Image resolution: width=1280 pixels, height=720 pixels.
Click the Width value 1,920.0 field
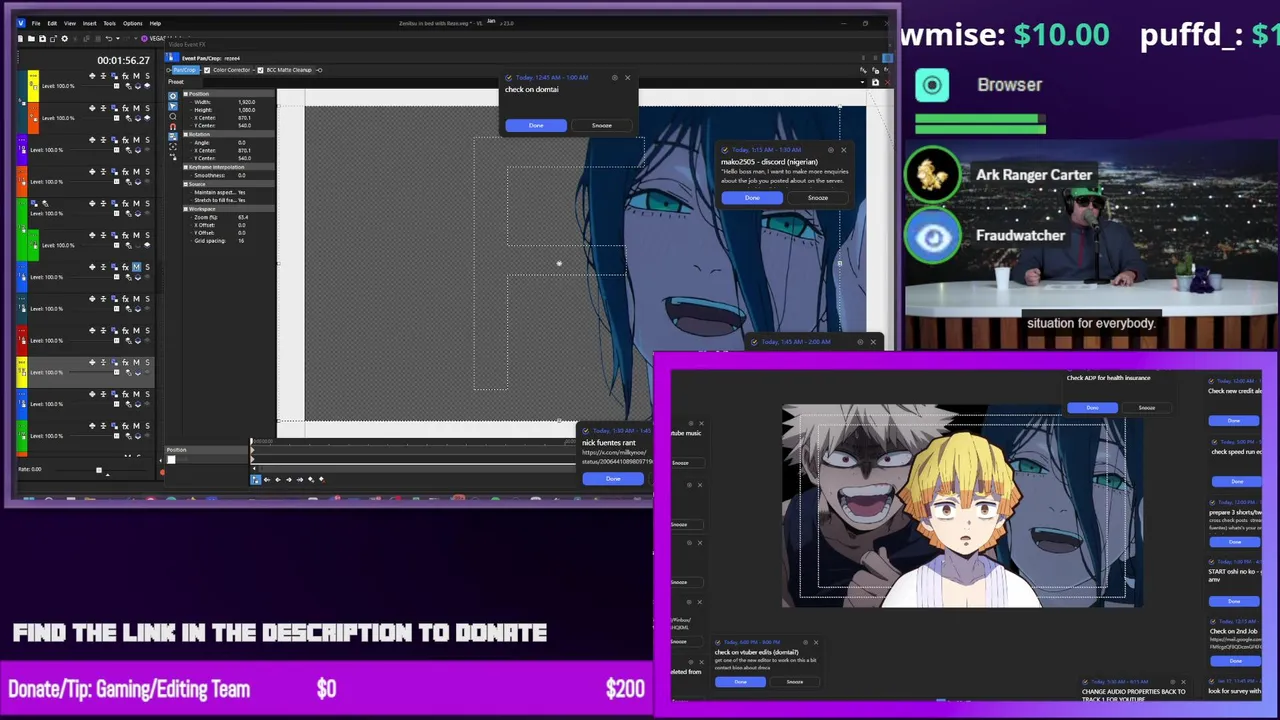pyautogui.click(x=247, y=102)
